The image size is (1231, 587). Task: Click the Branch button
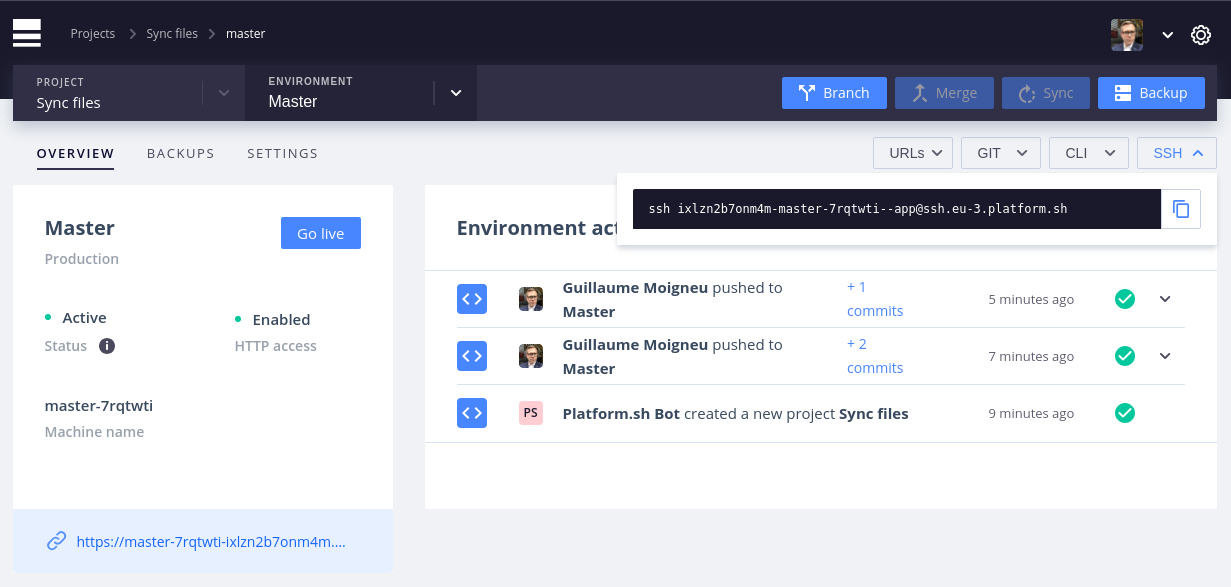click(x=834, y=93)
